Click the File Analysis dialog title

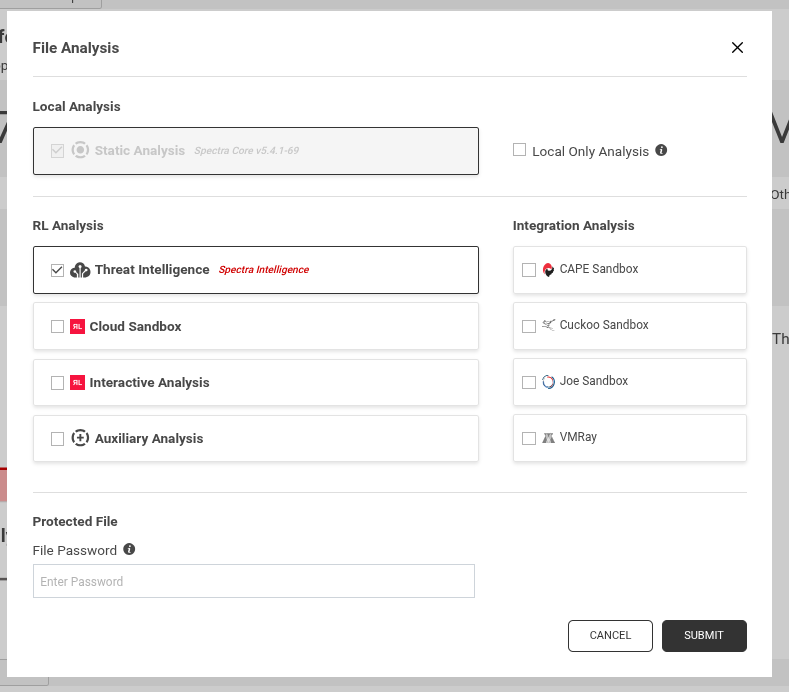coord(76,48)
